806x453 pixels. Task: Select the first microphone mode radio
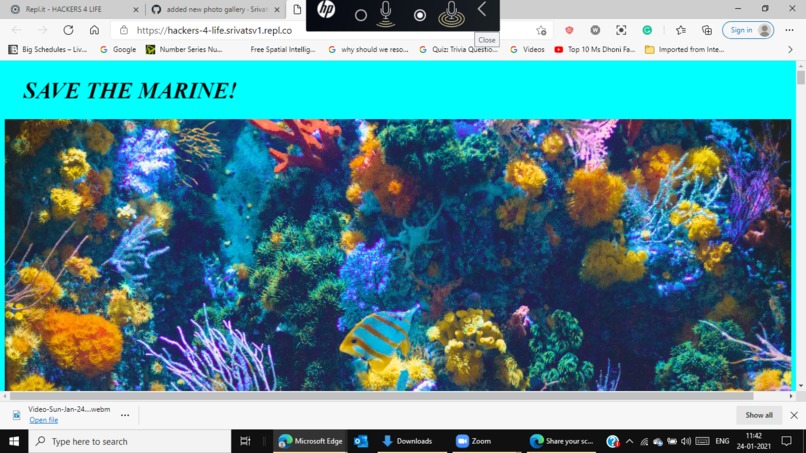(361, 15)
